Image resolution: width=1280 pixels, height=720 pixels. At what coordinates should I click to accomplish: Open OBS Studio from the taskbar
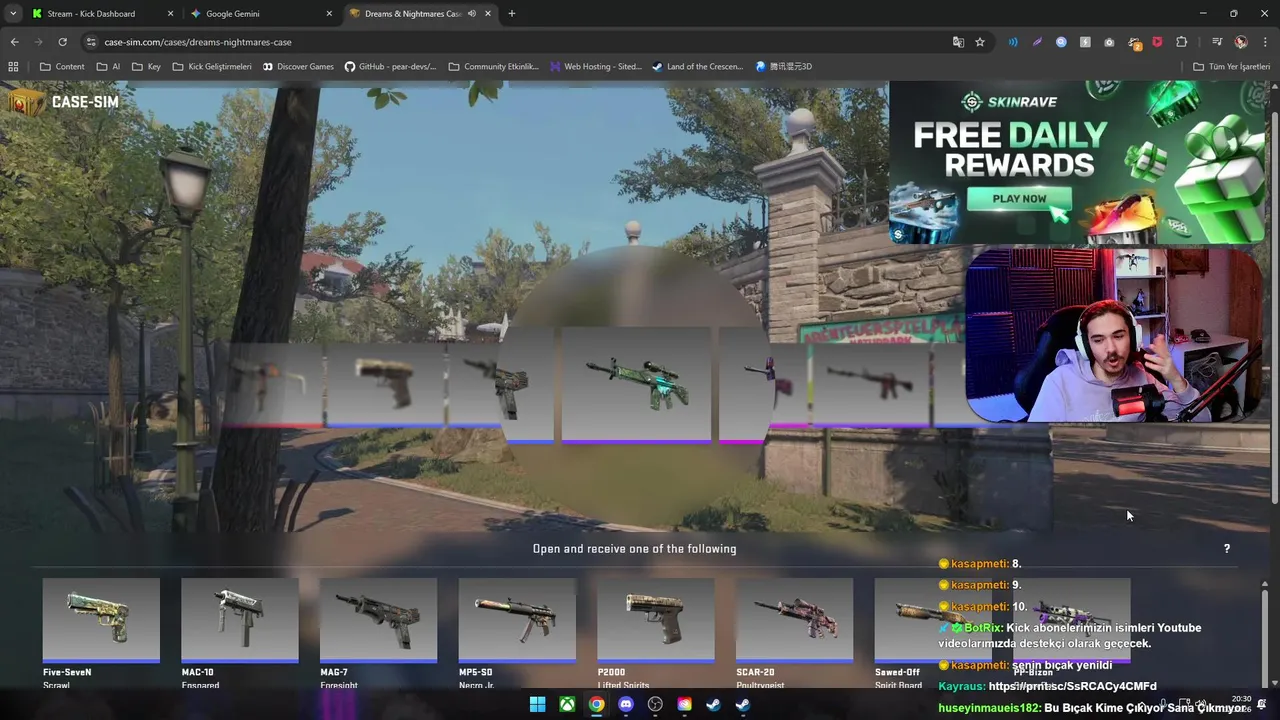(x=655, y=704)
